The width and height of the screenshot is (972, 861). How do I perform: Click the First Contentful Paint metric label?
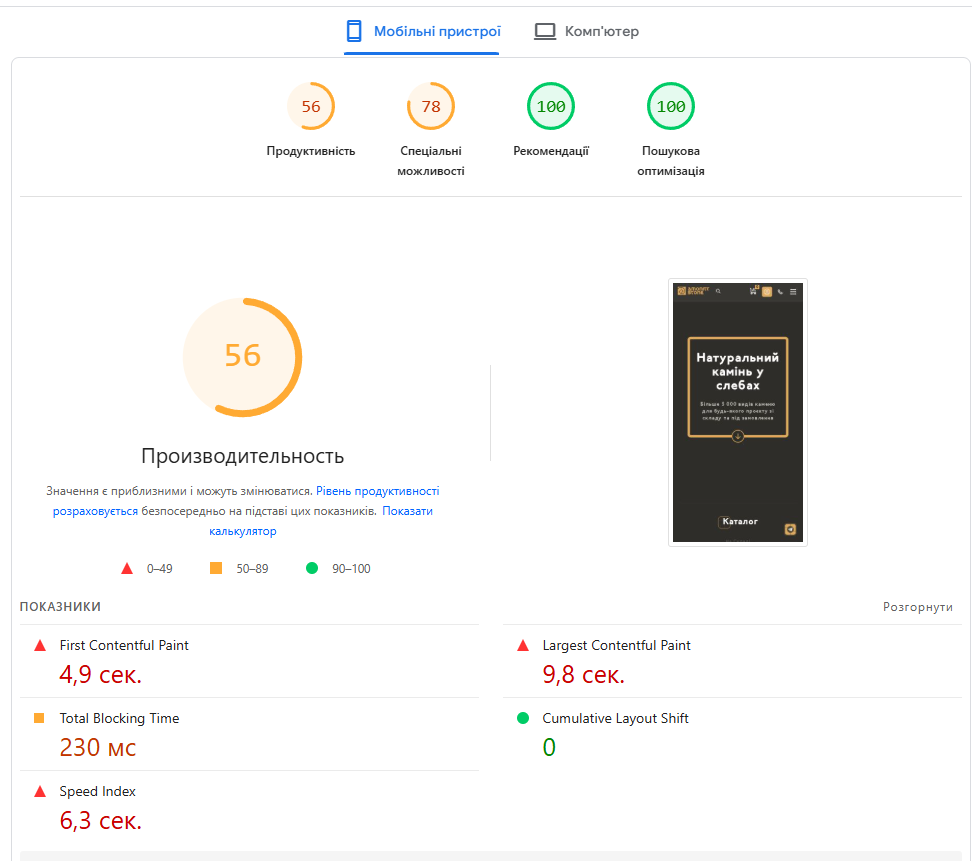124,645
